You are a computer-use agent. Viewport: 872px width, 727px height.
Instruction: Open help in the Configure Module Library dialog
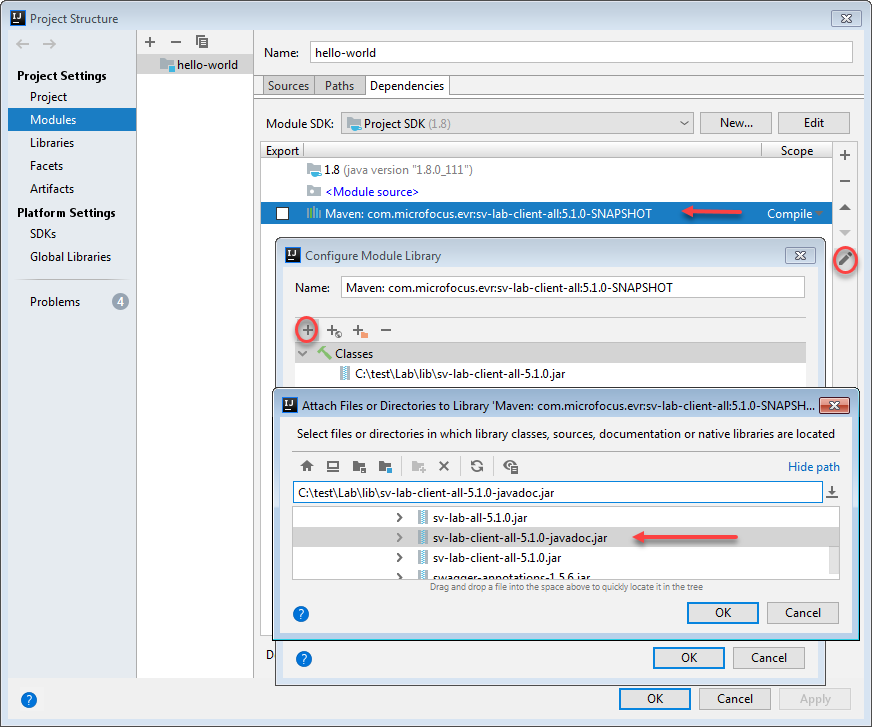click(304, 659)
